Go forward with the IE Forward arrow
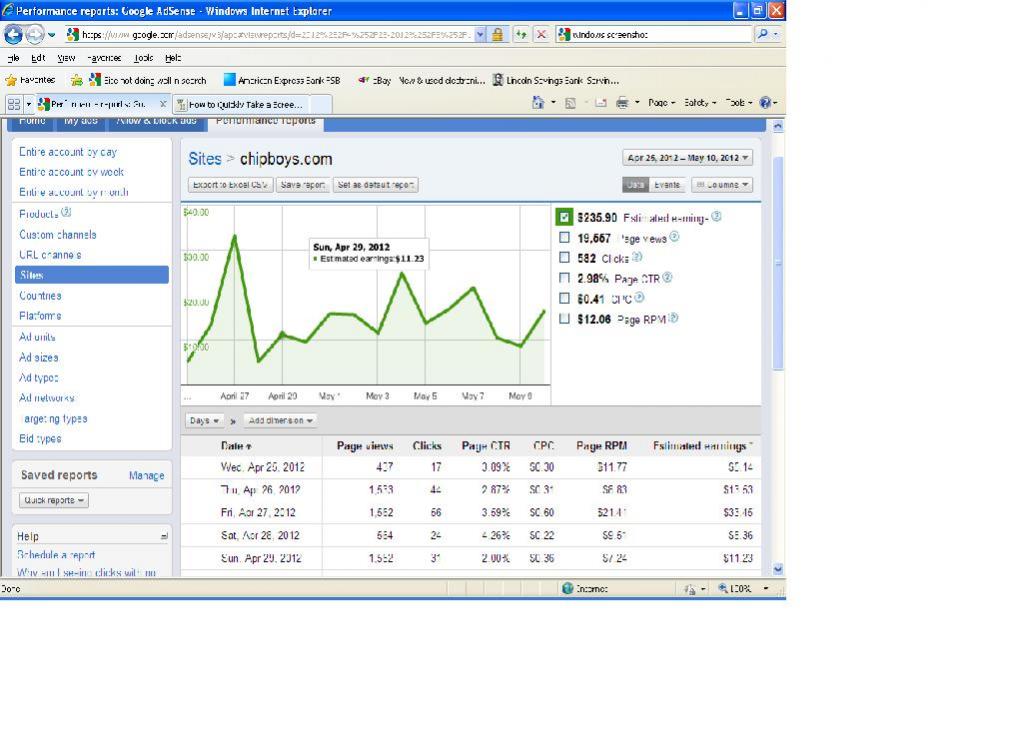 pyautogui.click(x=35, y=34)
